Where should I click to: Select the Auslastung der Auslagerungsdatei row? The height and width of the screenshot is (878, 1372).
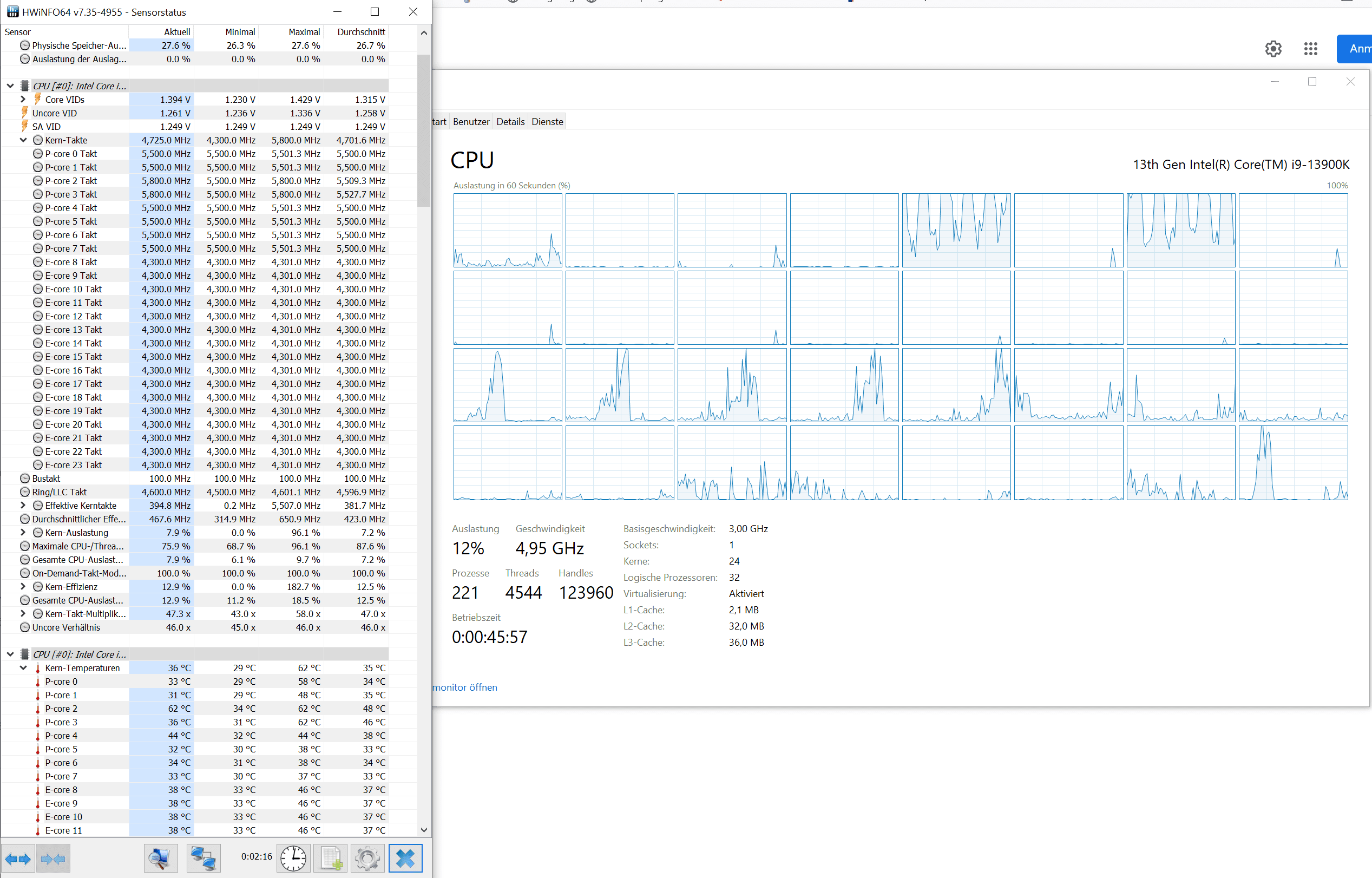[195, 58]
